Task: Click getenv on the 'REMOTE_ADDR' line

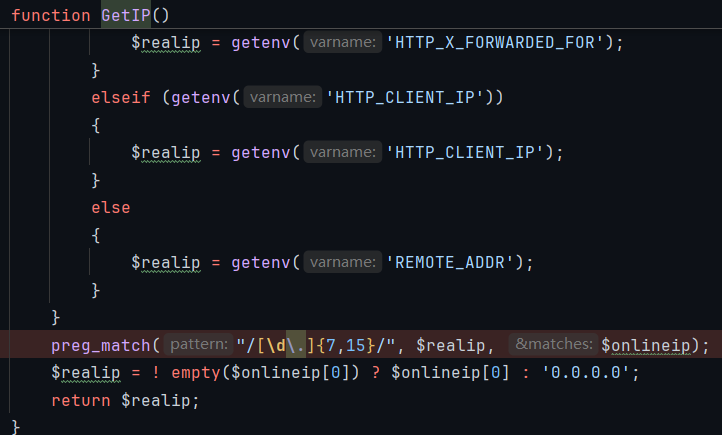Action: click(263, 261)
